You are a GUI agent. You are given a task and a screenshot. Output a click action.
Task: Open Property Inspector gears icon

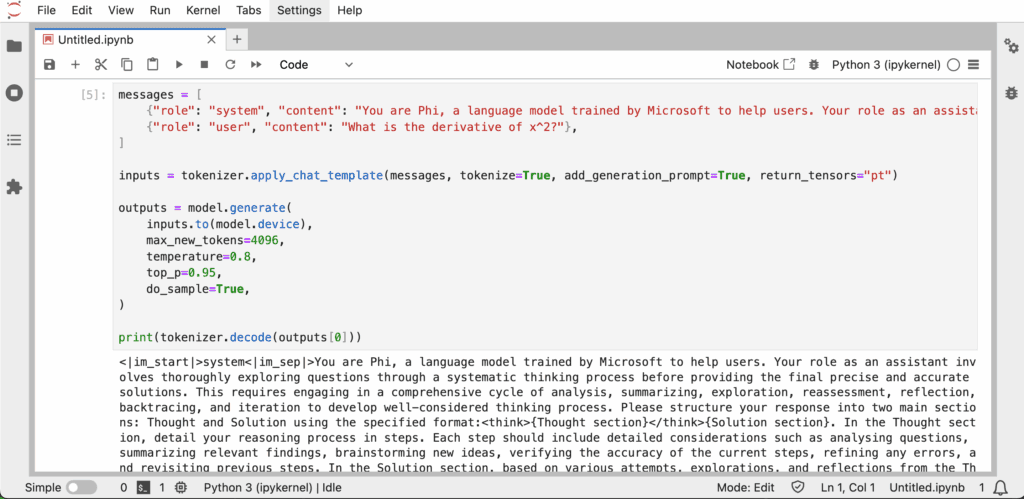[x=1011, y=46]
